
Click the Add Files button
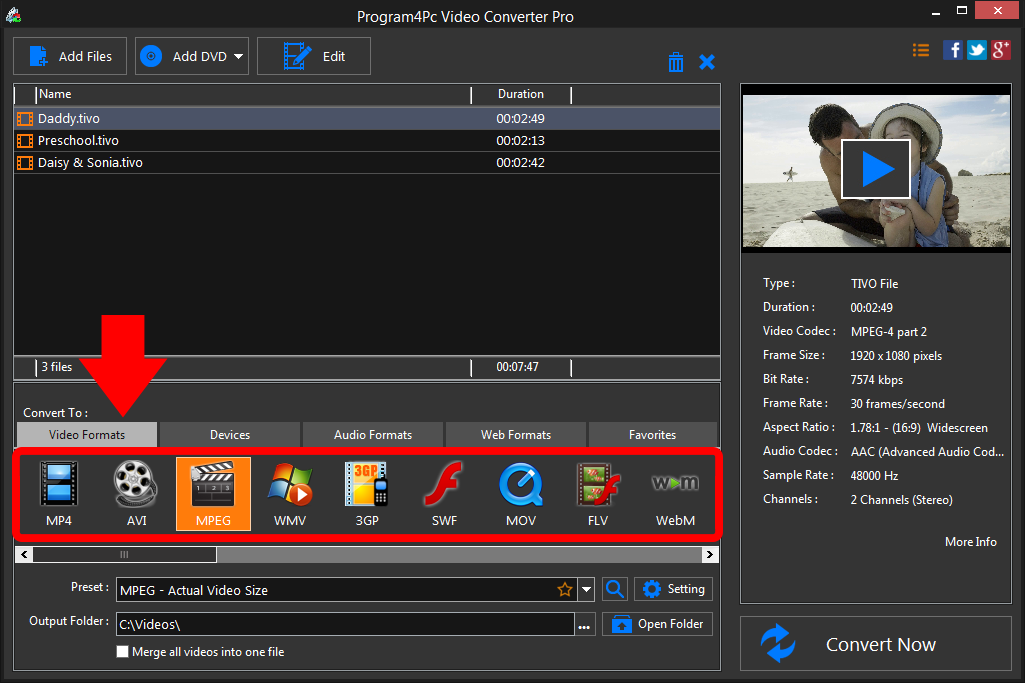[x=70, y=56]
